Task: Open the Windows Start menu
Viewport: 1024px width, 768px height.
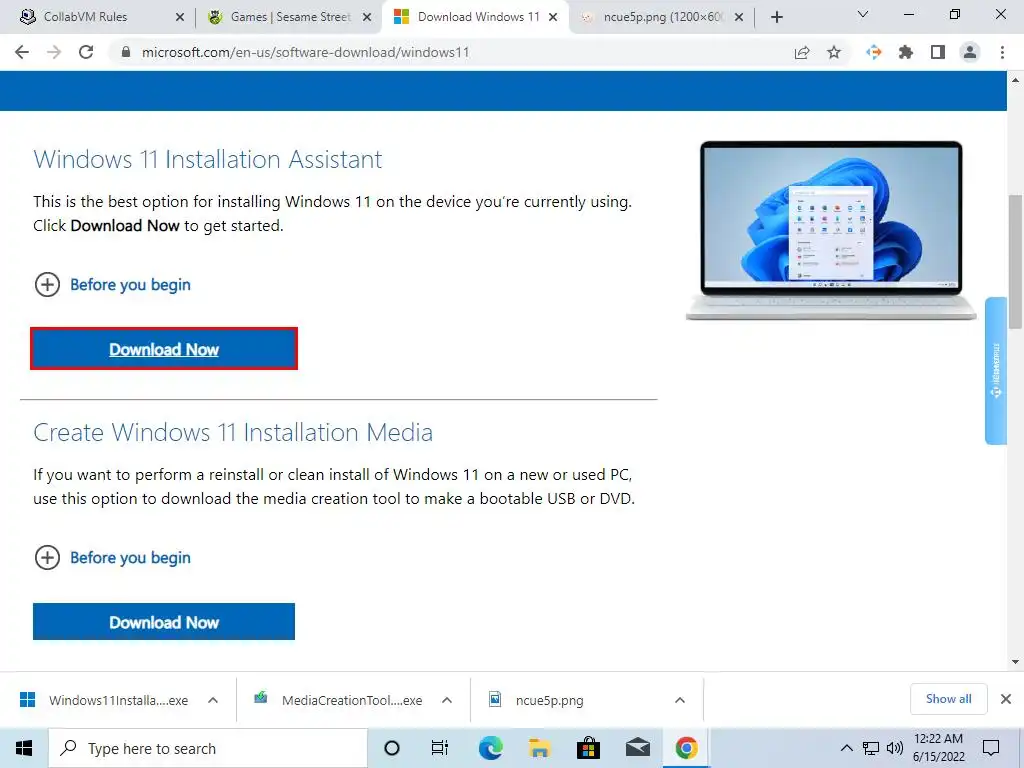Action: point(24,748)
